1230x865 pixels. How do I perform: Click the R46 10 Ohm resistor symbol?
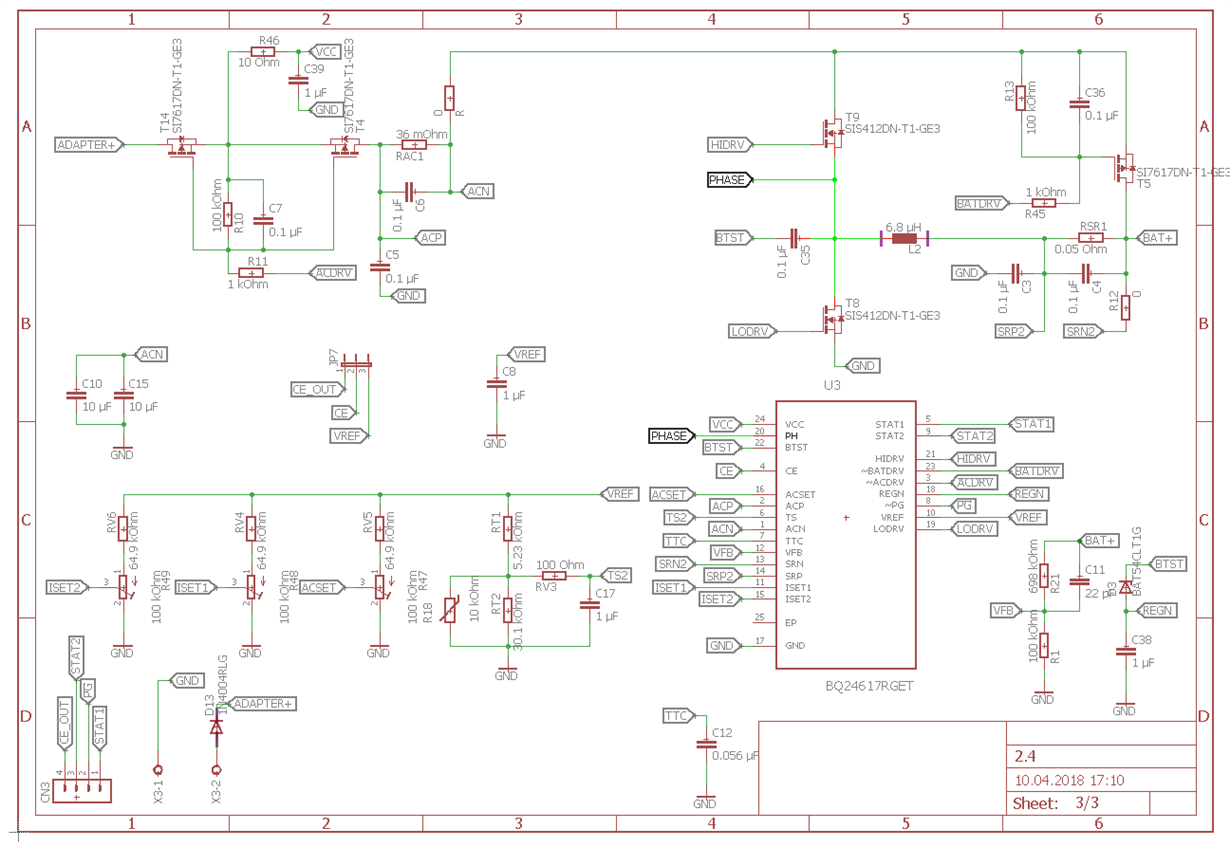[263, 52]
